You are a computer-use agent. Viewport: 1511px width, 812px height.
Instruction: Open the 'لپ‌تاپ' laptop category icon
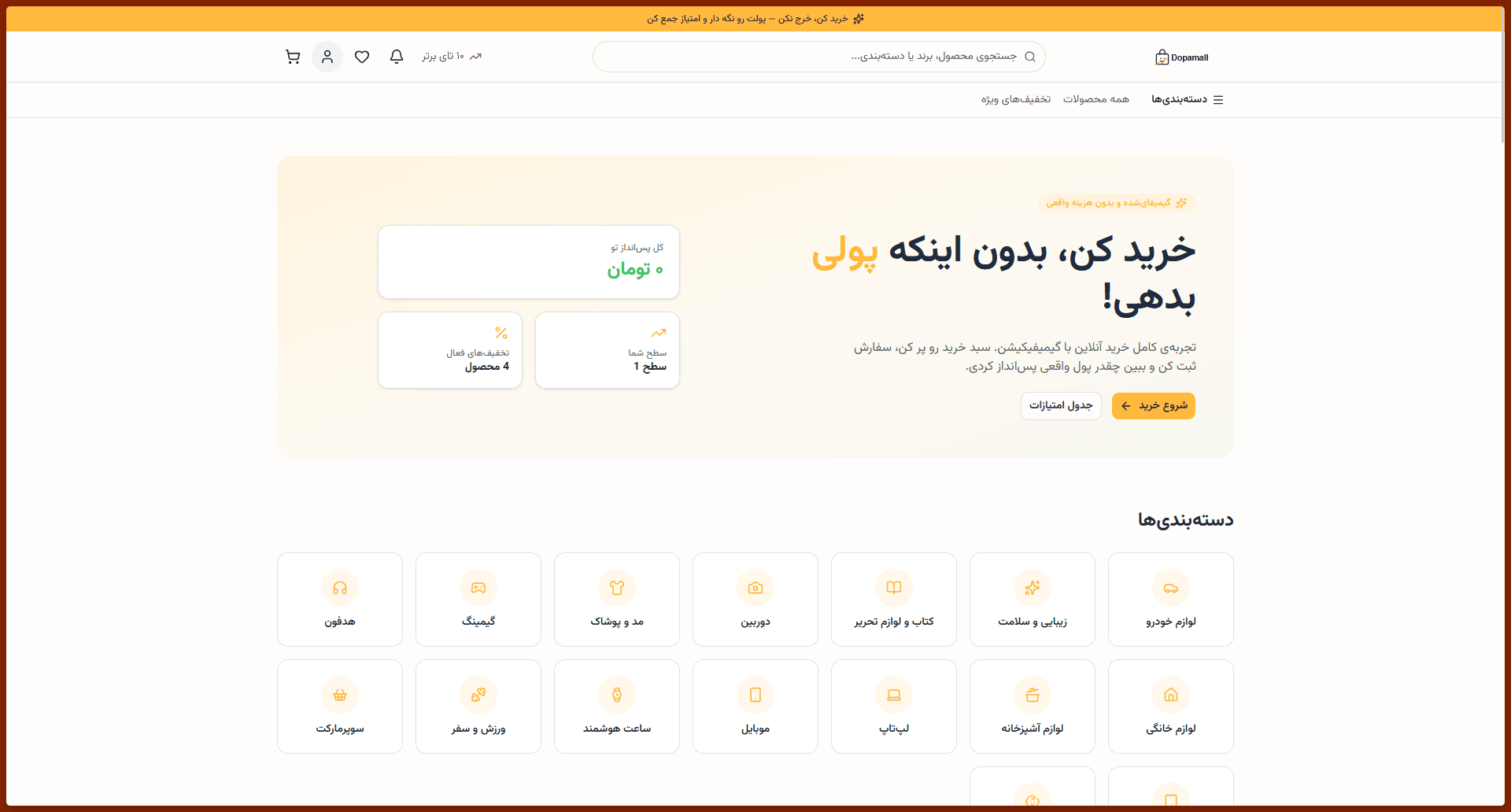pyautogui.click(x=894, y=695)
